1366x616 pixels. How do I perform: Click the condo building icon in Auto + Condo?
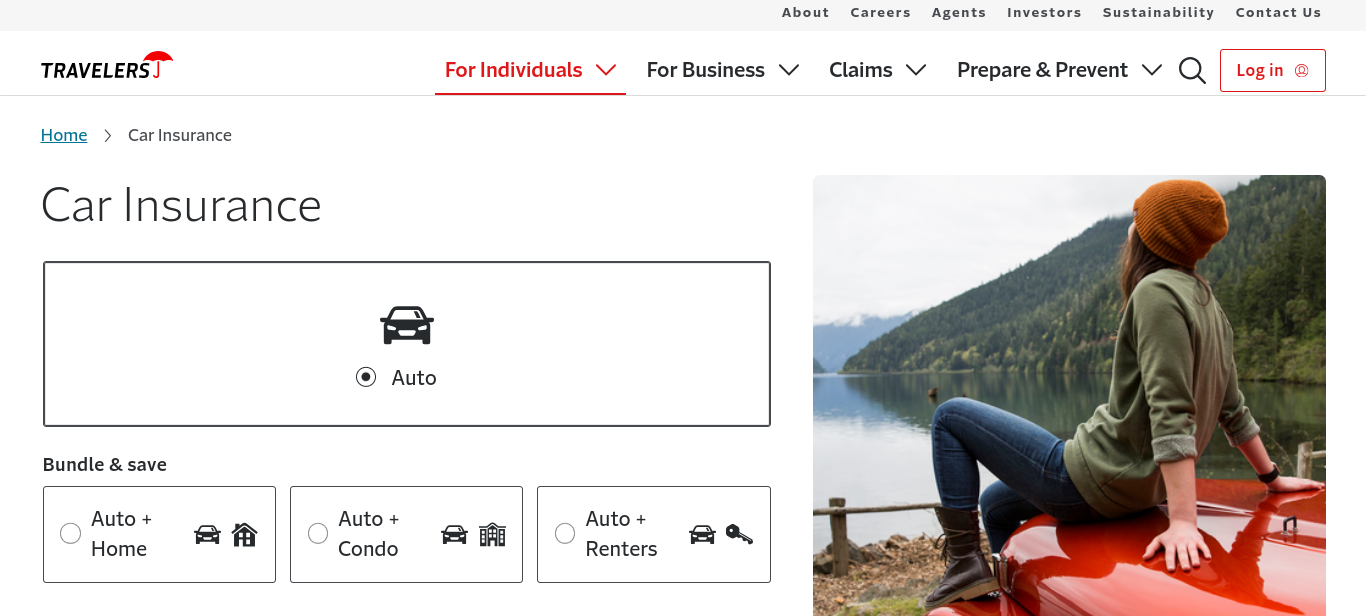click(492, 534)
